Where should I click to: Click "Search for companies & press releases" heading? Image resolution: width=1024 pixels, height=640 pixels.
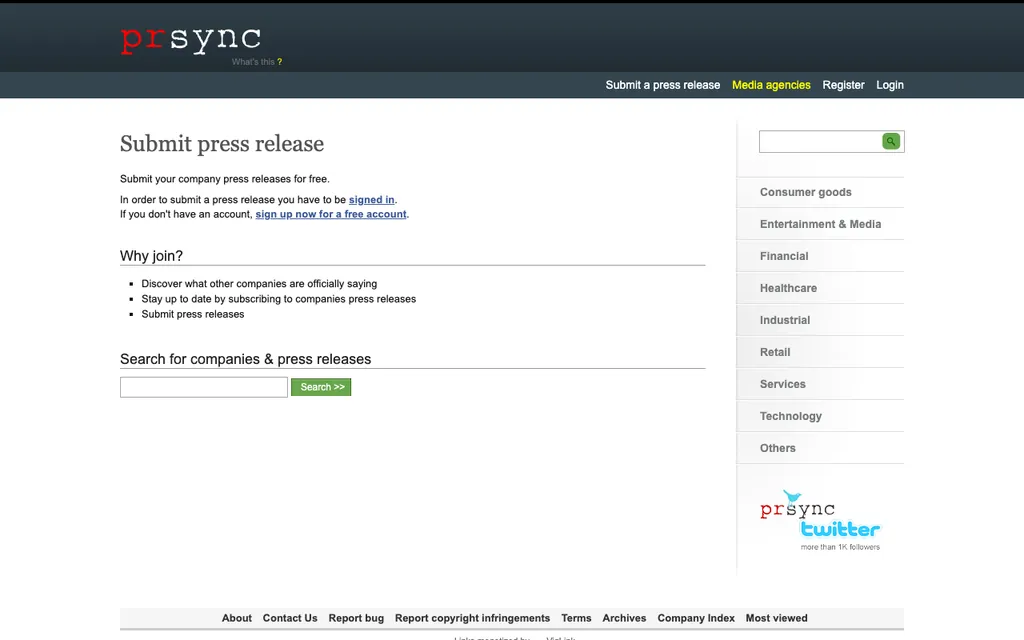point(246,359)
